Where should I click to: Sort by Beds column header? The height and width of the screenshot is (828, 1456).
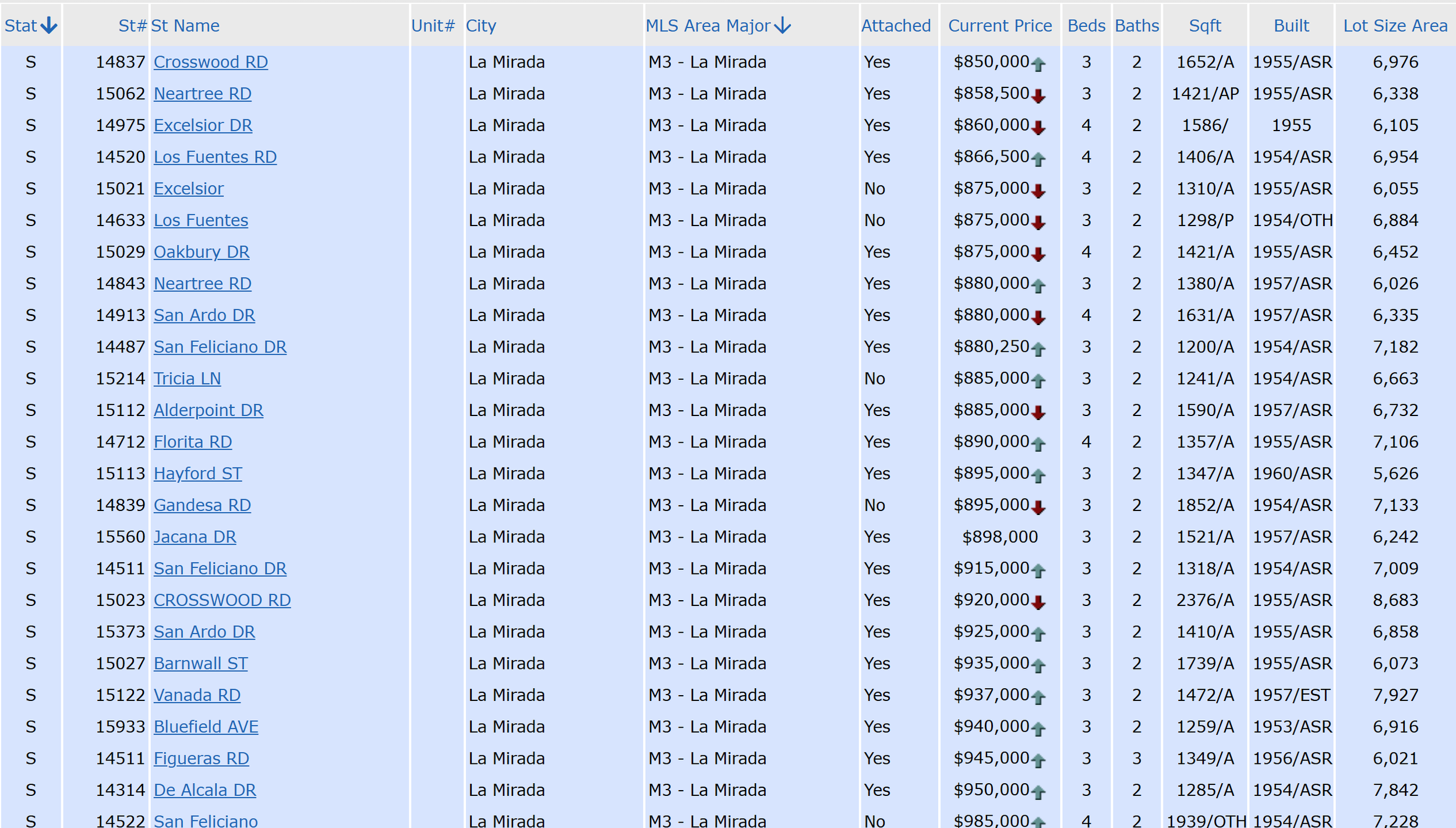(x=1086, y=26)
